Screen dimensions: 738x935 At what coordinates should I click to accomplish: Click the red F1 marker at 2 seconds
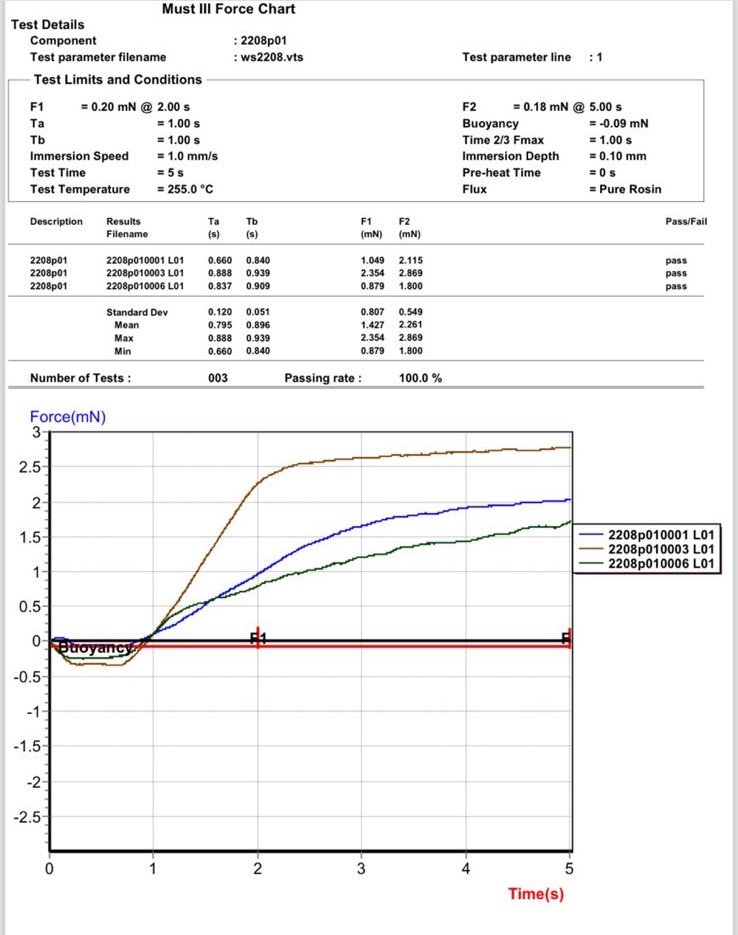tap(258, 639)
